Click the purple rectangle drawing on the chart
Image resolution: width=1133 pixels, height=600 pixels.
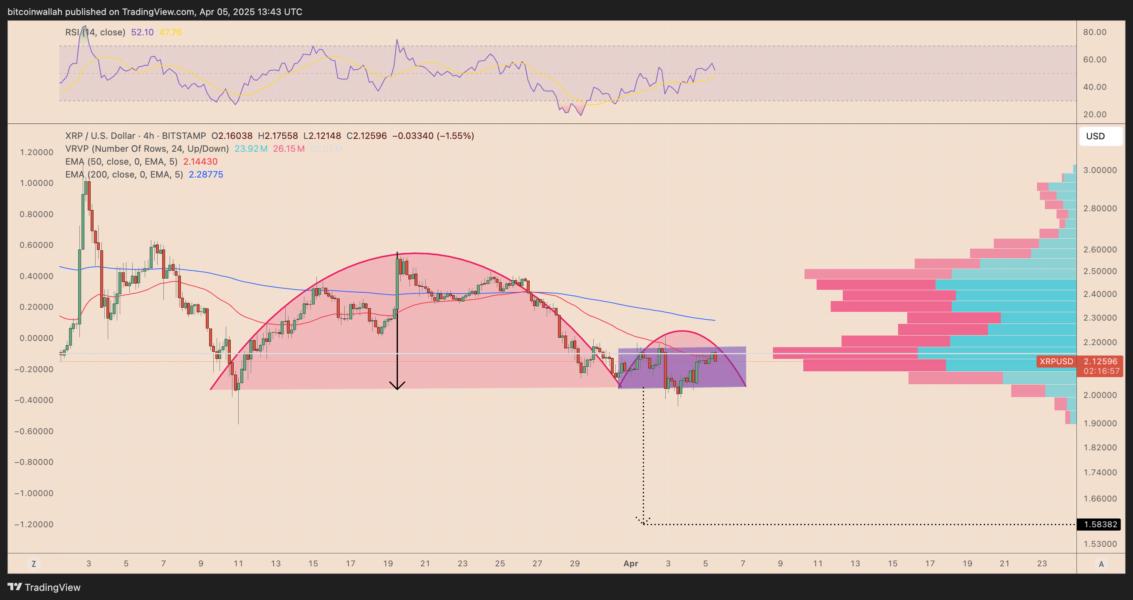click(682, 367)
